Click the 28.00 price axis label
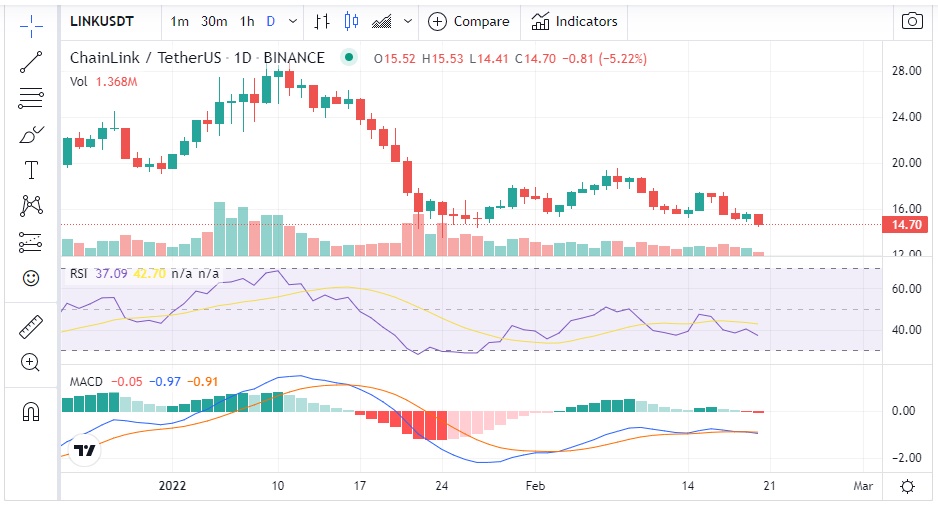 (x=906, y=71)
